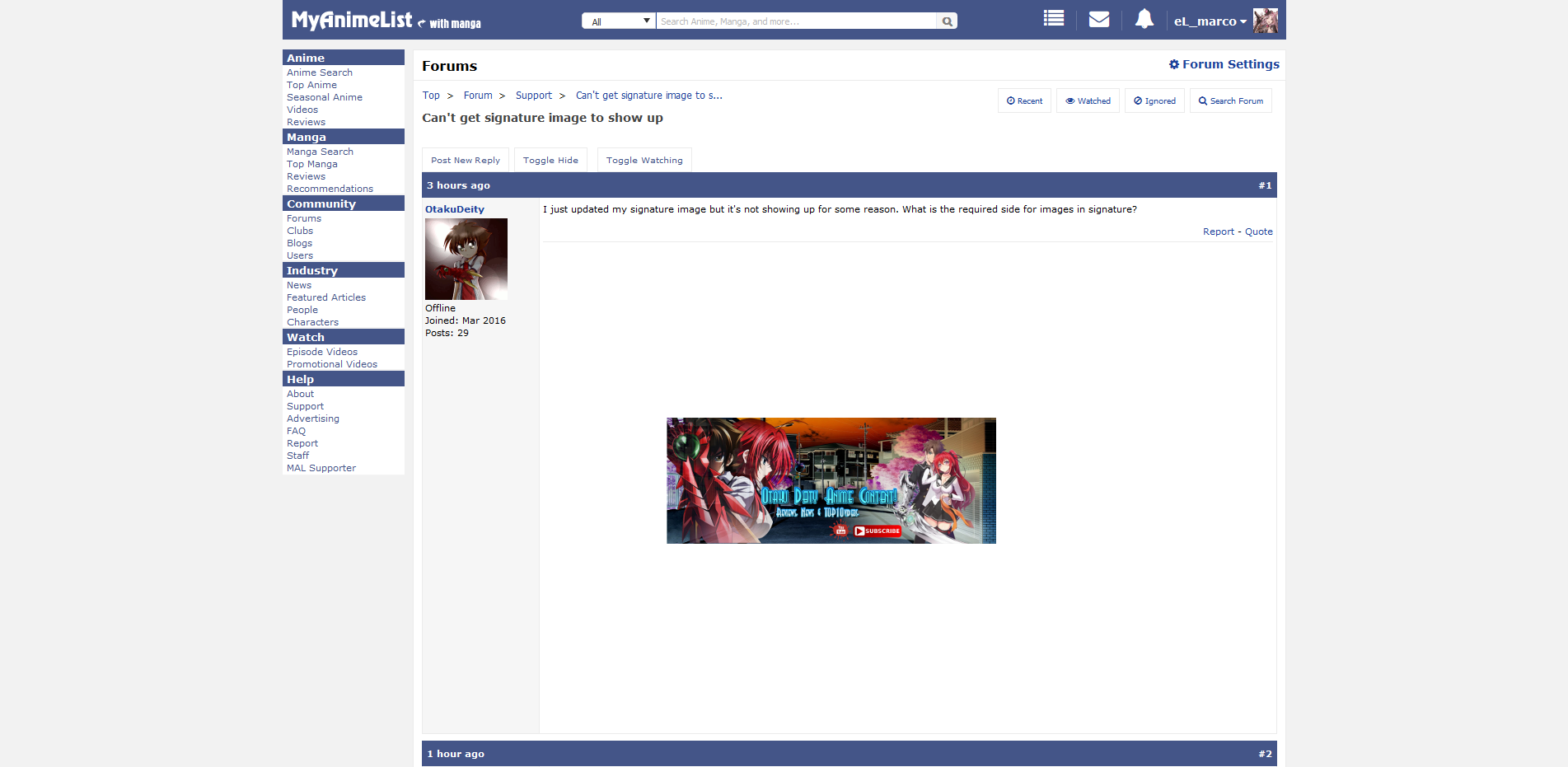Toggle Hide for this topic
1568x767 pixels.
click(550, 161)
